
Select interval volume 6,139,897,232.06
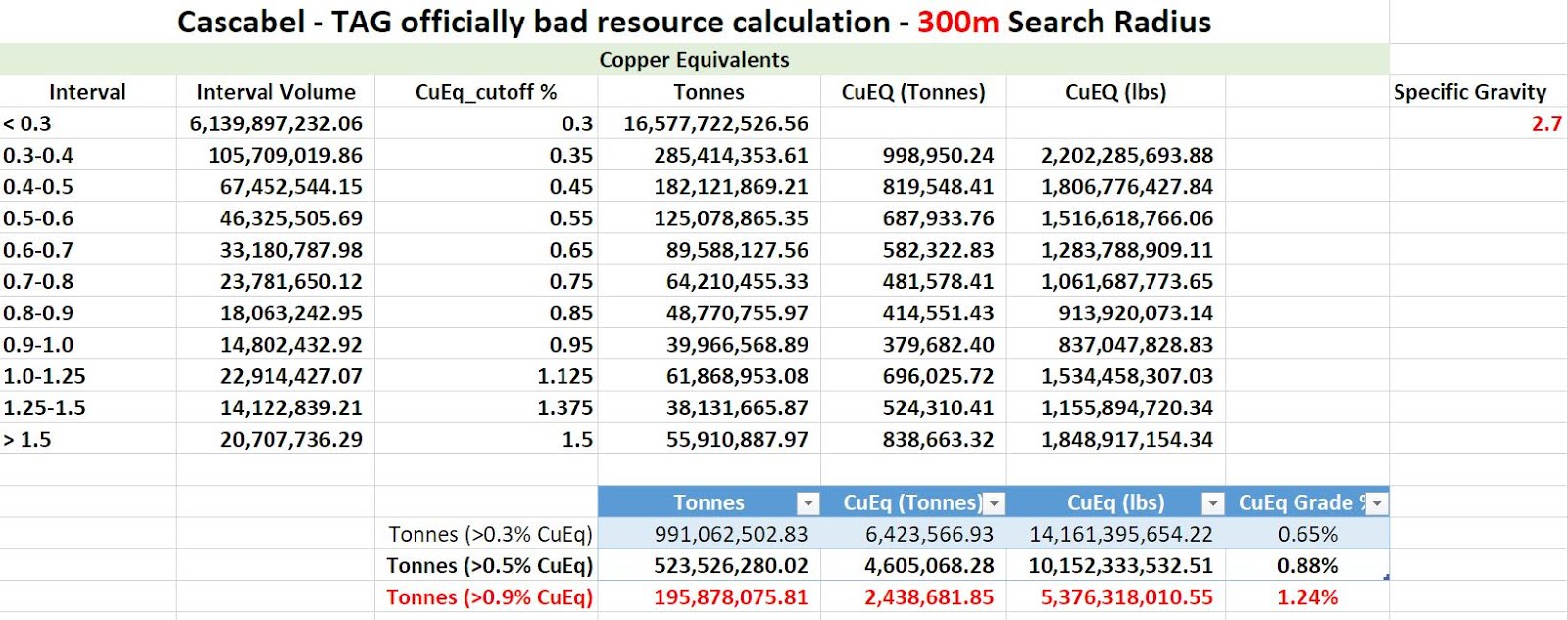tap(275, 123)
